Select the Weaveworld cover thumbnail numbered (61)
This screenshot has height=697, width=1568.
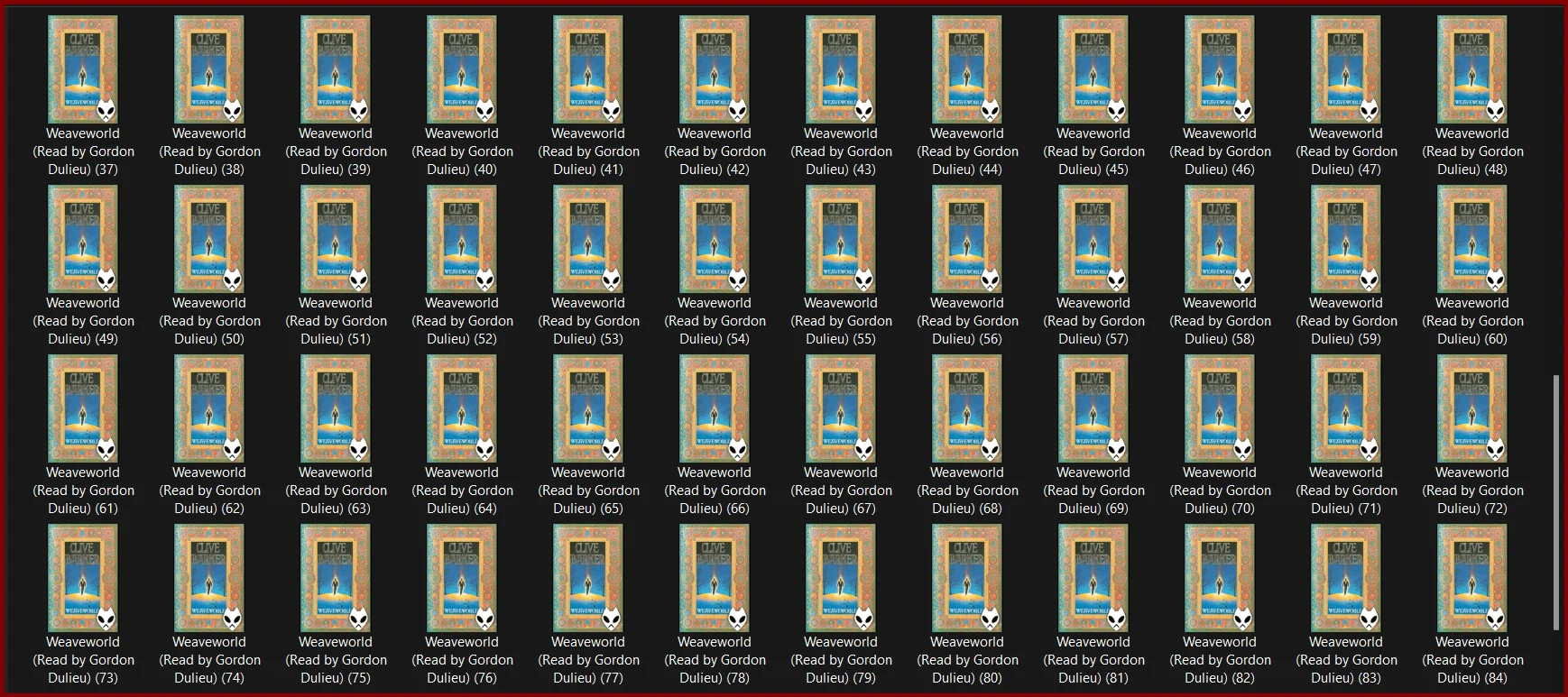(x=83, y=408)
